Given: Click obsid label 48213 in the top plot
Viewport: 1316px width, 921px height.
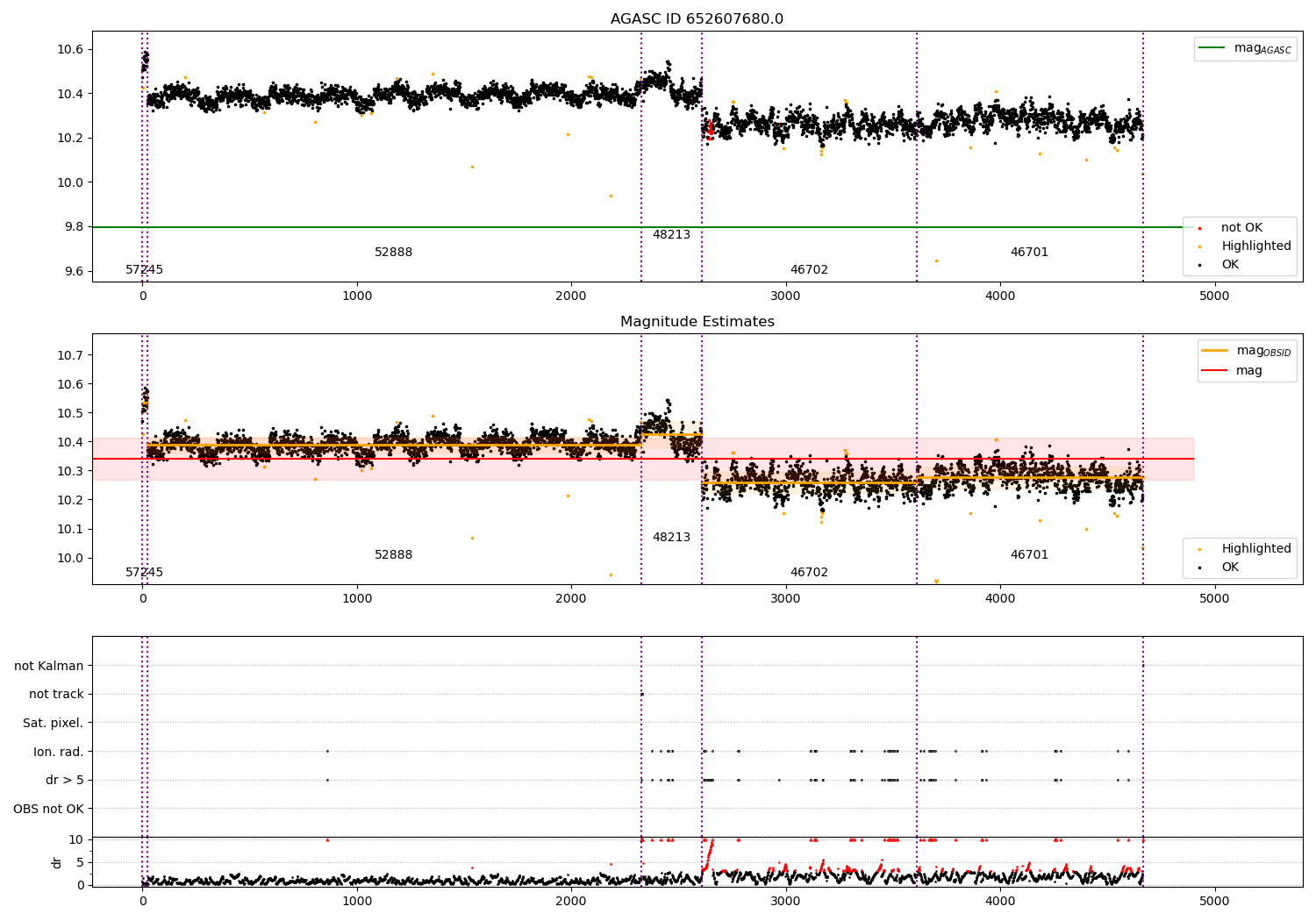Looking at the screenshot, I should [x=671, y=234].
